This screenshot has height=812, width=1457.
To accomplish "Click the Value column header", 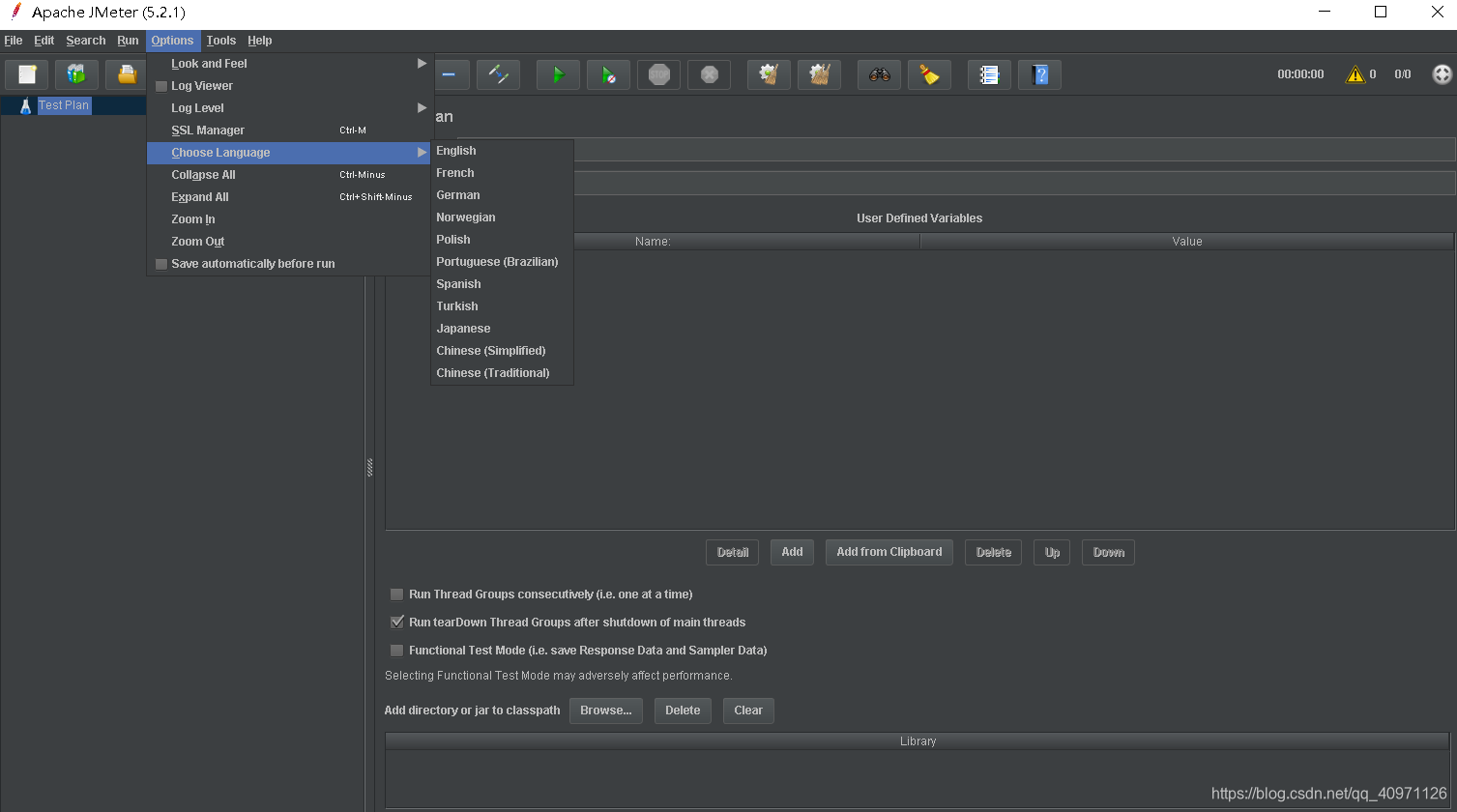I will pyautogui.click(x=1186, y=242).
